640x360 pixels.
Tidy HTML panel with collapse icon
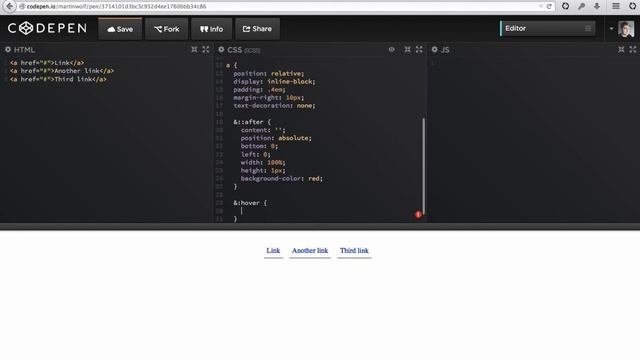[x=194, y=49]
